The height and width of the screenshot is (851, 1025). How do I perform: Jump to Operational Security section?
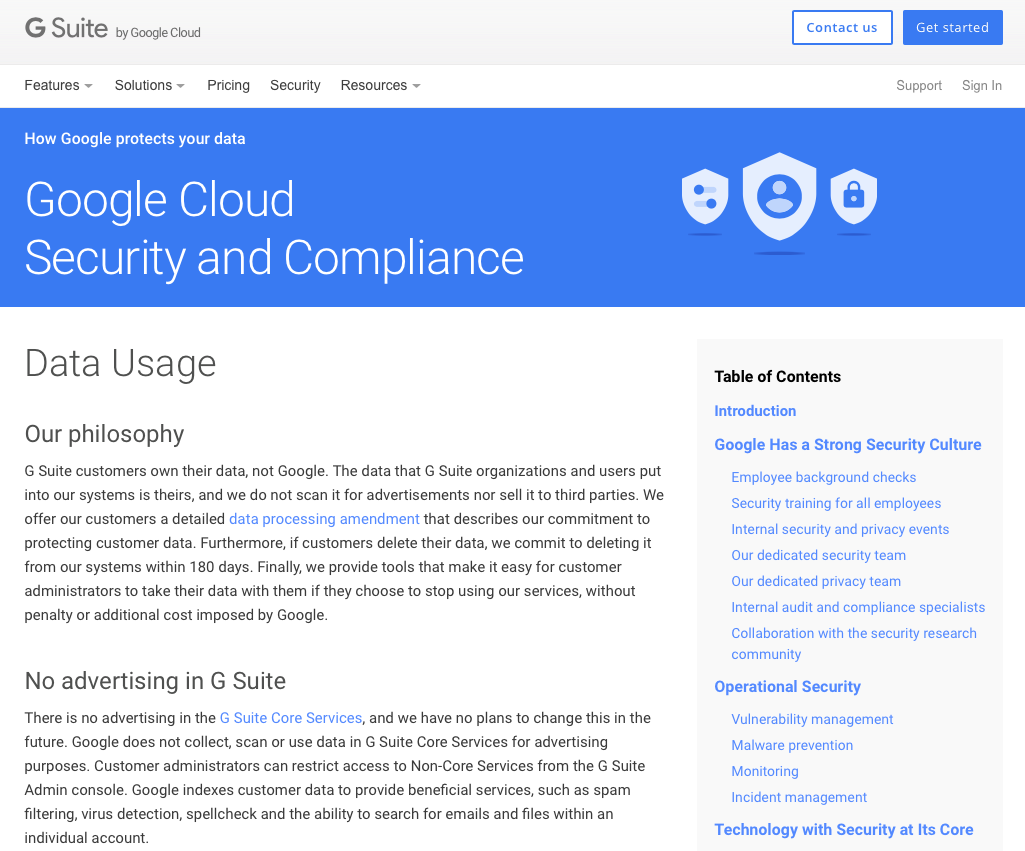(787, 687)
